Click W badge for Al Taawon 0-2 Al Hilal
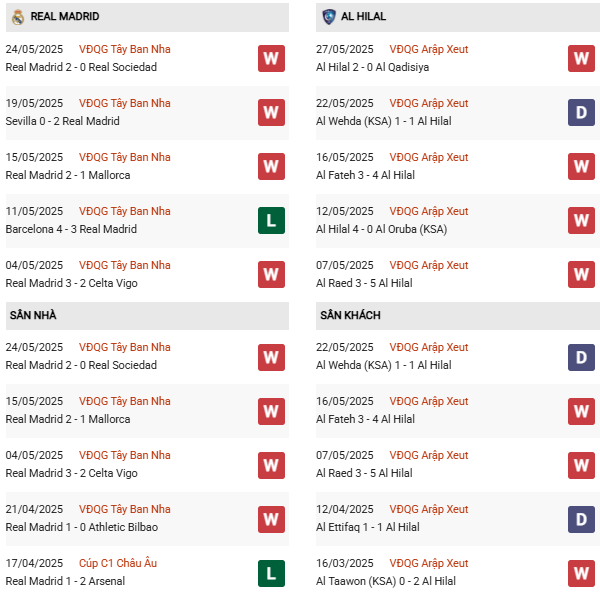The height and width of the screenshot is (595, 600). pos(581,573)
